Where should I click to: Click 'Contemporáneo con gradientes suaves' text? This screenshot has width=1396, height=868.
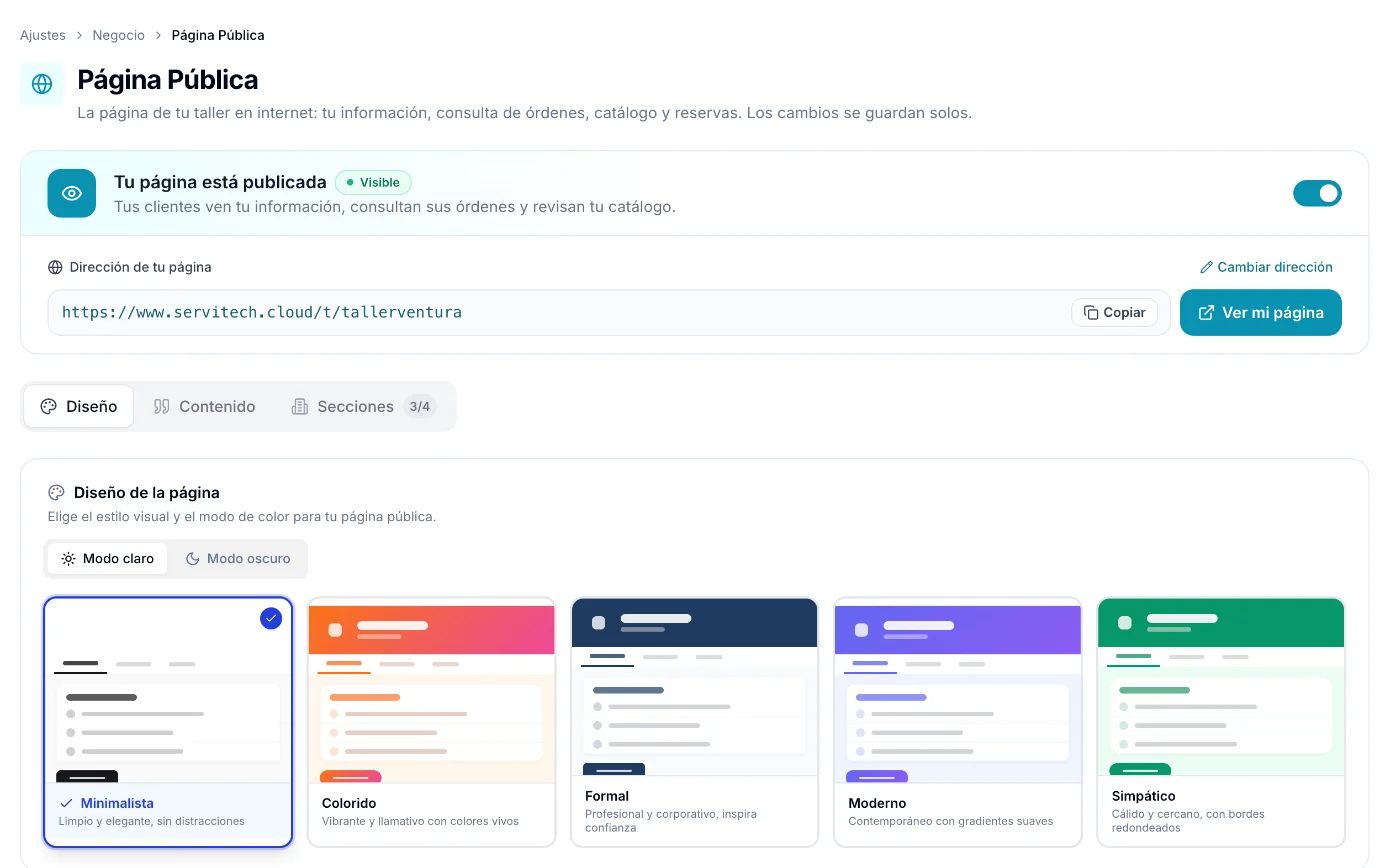(951, 821)
